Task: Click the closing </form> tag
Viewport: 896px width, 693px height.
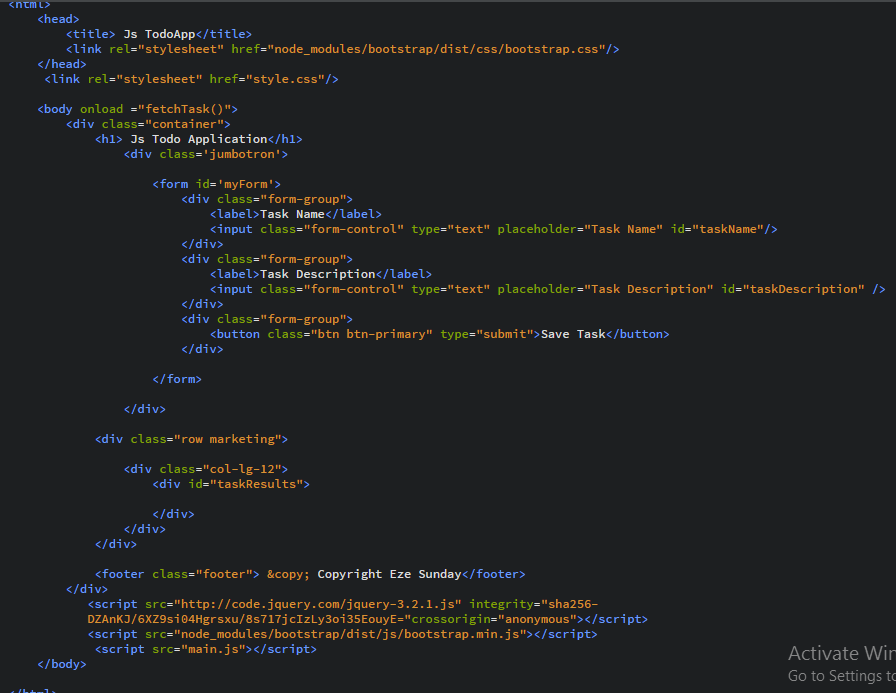Action: [x=177, y=379]
